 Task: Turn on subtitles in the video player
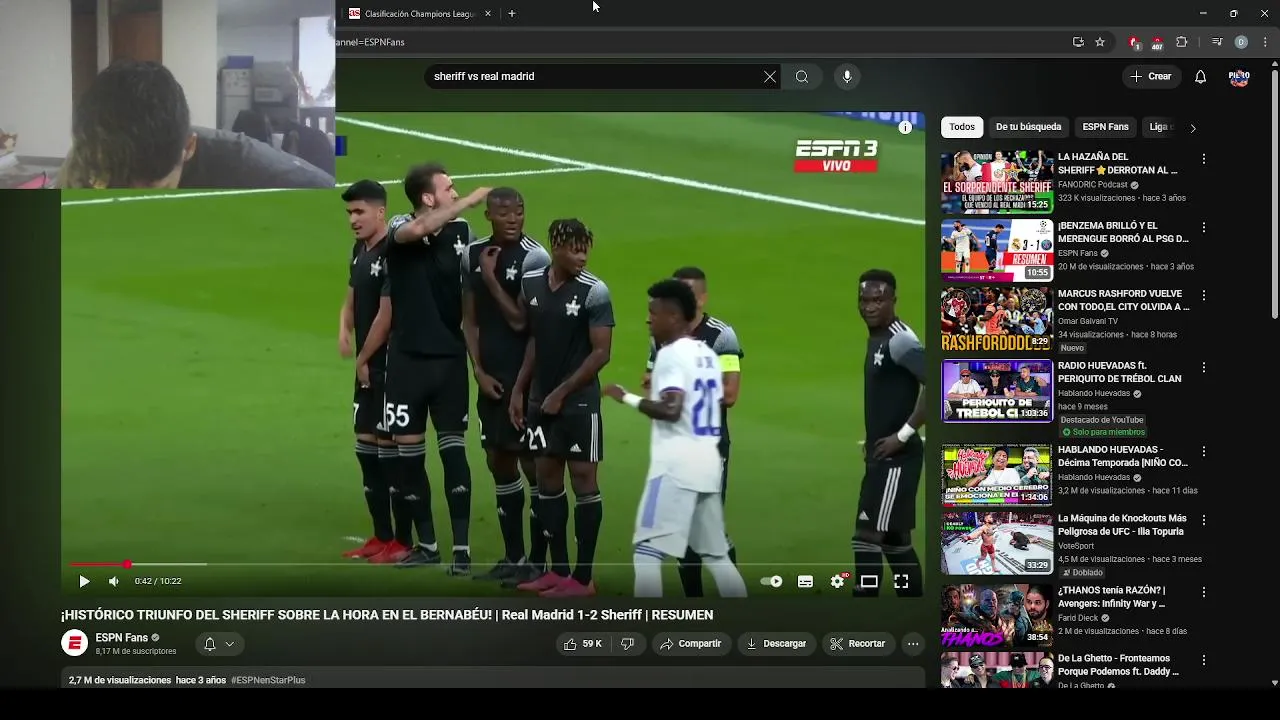pos(805,581)
